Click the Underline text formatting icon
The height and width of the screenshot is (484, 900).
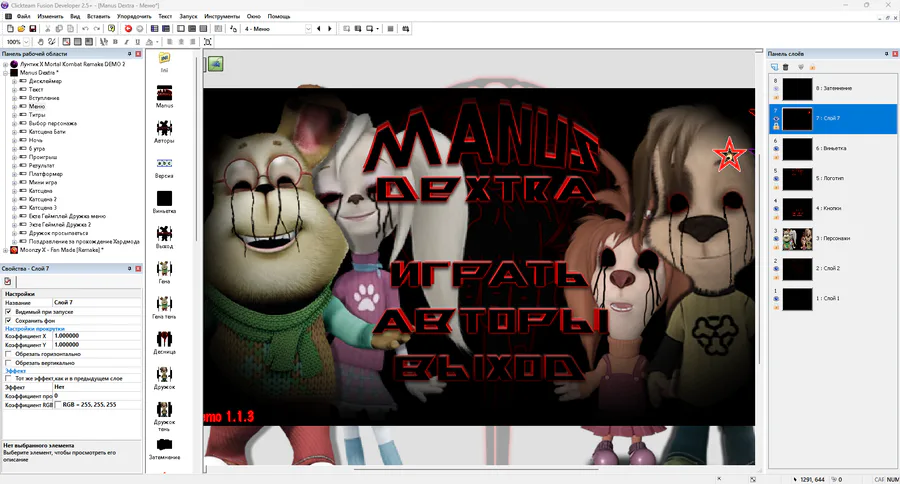[137, 42]
